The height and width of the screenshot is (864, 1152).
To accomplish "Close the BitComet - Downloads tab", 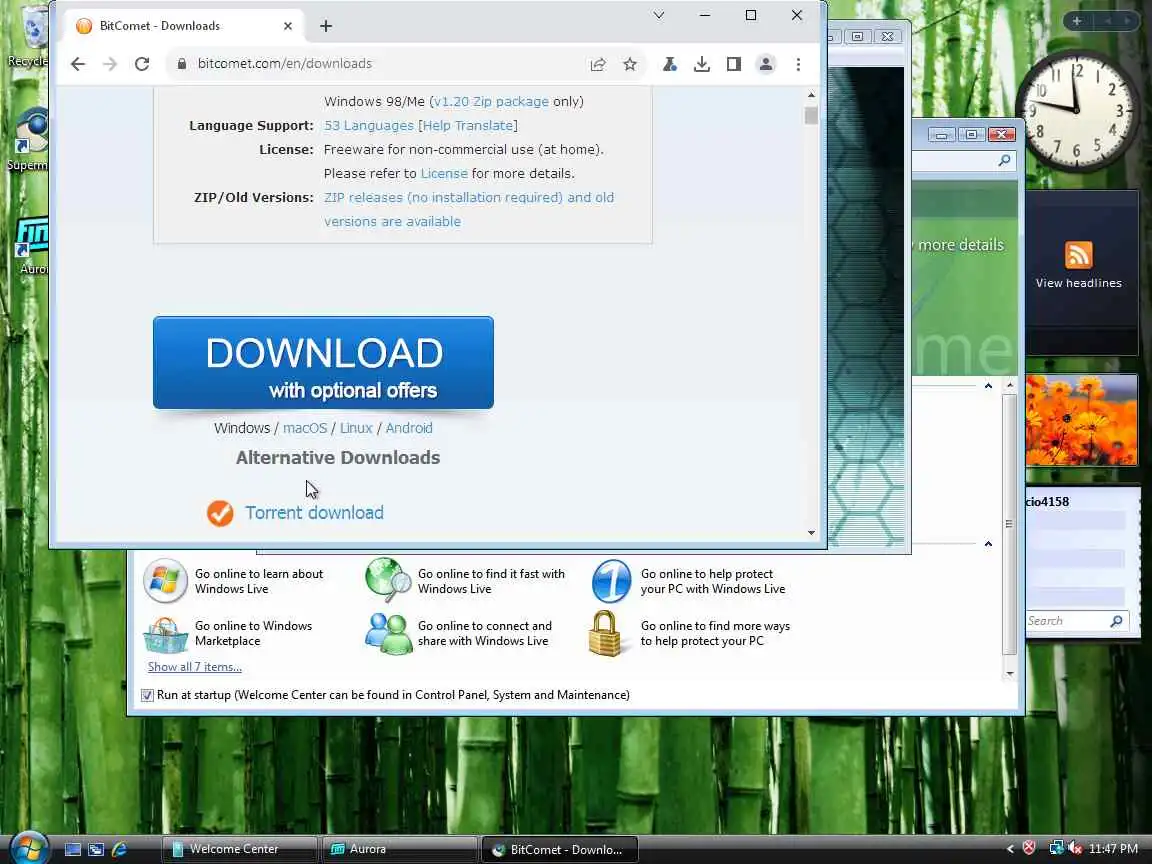I will coord(288,26).
